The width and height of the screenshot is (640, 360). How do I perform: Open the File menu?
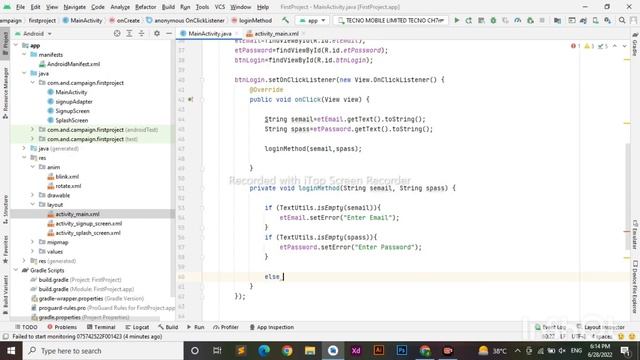[x=20, y=7]
